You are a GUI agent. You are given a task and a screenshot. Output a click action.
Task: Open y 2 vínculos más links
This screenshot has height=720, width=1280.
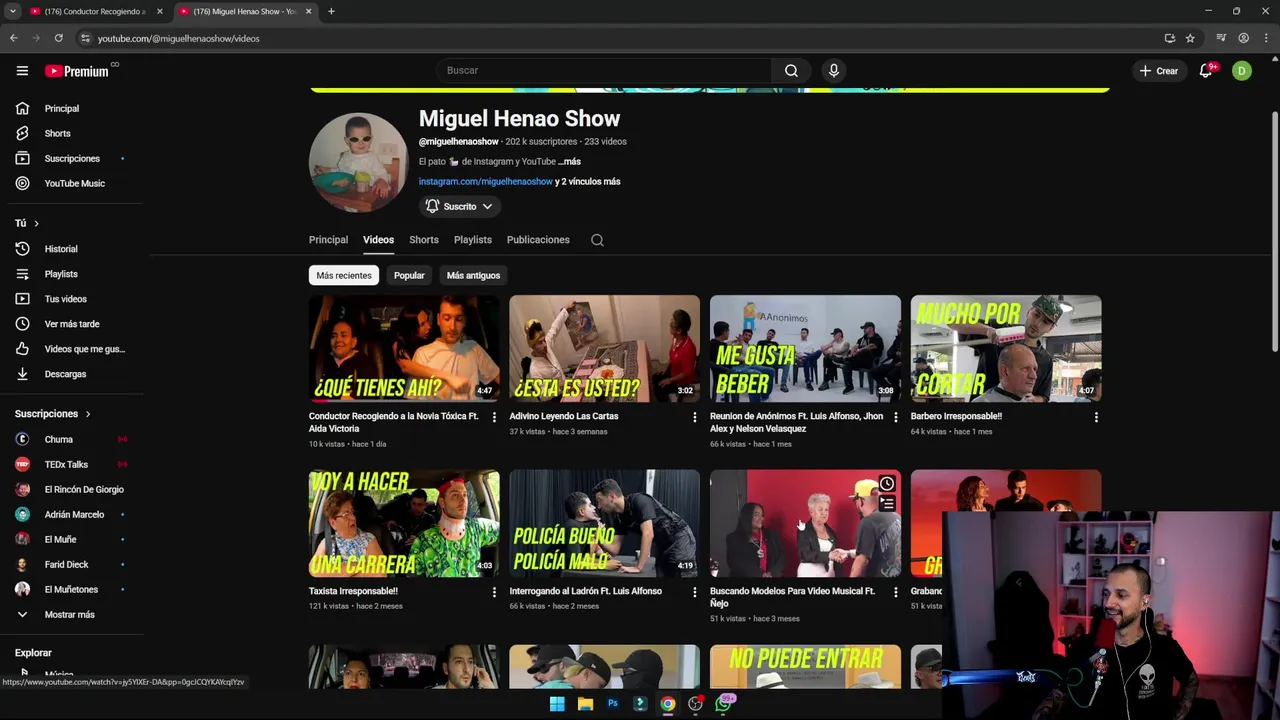point(588,181)
